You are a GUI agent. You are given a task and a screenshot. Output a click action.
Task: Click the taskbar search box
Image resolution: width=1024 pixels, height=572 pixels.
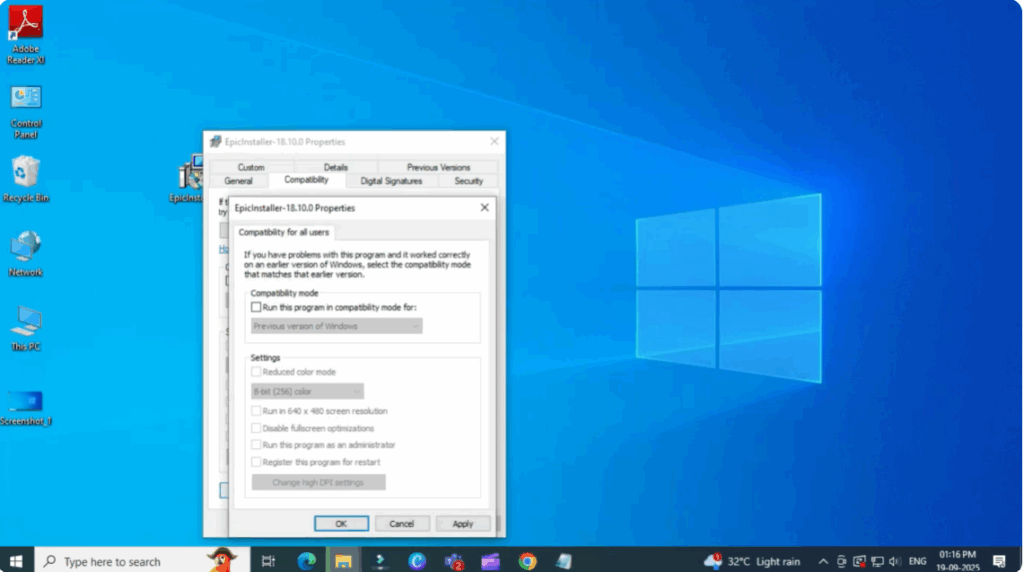point(142,561)
